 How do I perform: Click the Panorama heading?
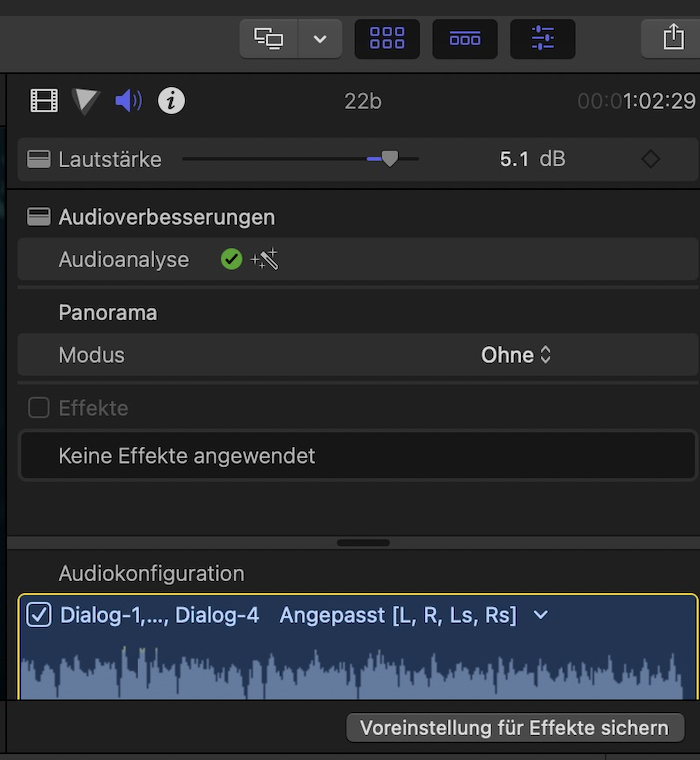(x=108, y=313)
